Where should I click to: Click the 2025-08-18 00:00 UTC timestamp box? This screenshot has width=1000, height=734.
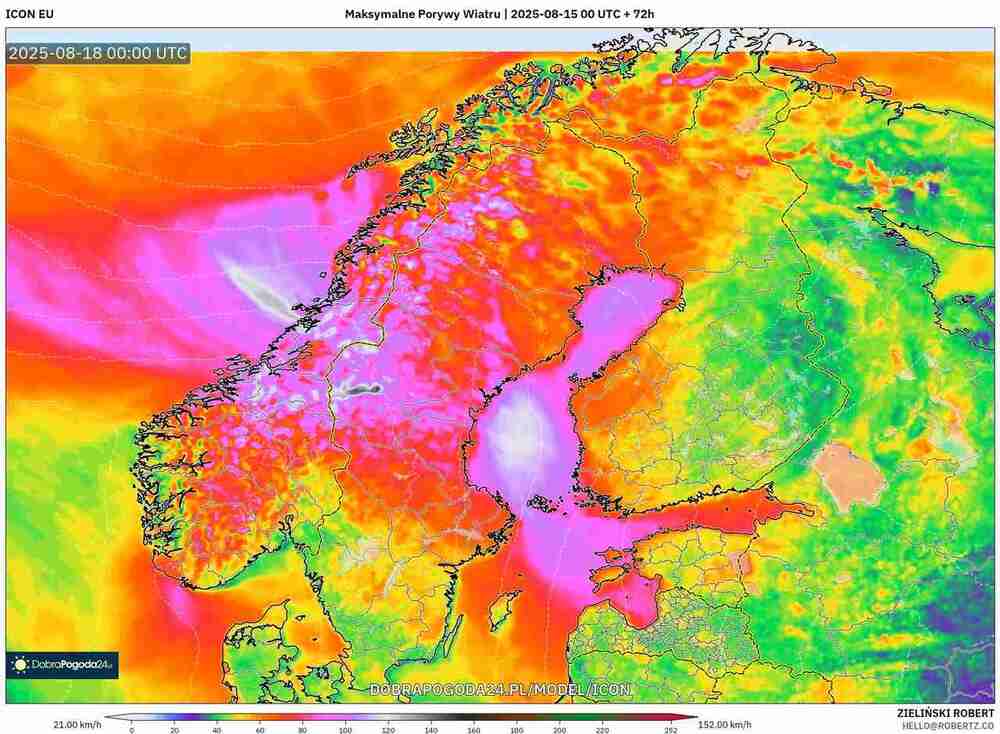click(97, 54)
